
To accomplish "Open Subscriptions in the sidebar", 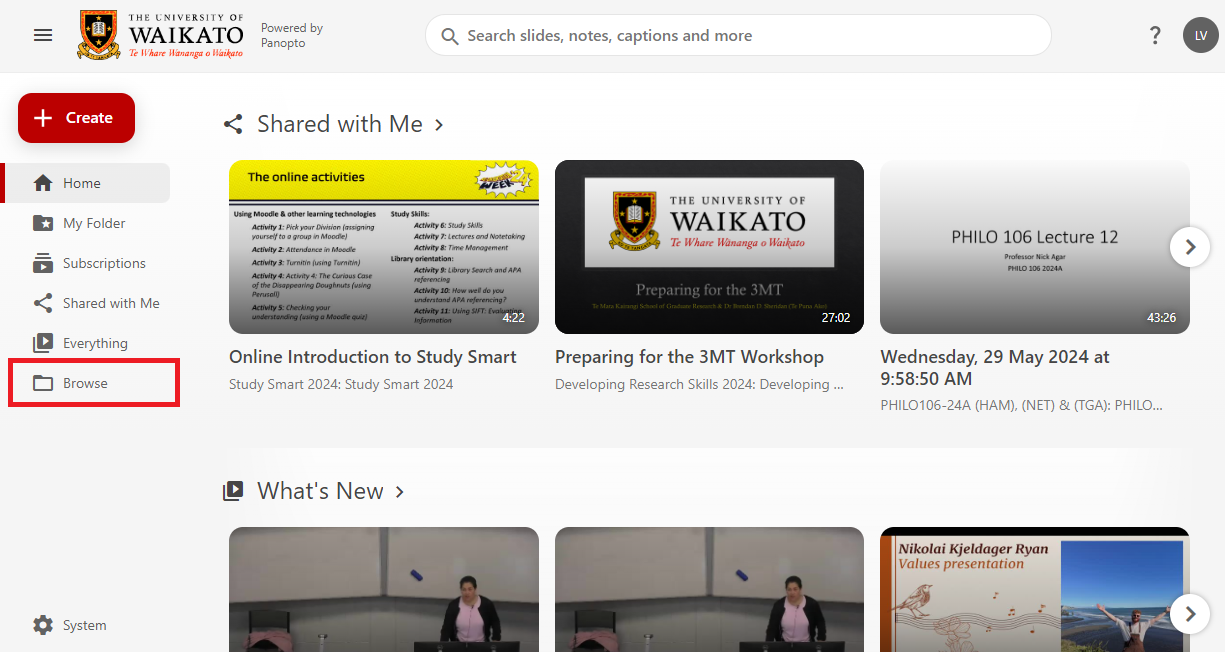I will [x=104, y=263].
